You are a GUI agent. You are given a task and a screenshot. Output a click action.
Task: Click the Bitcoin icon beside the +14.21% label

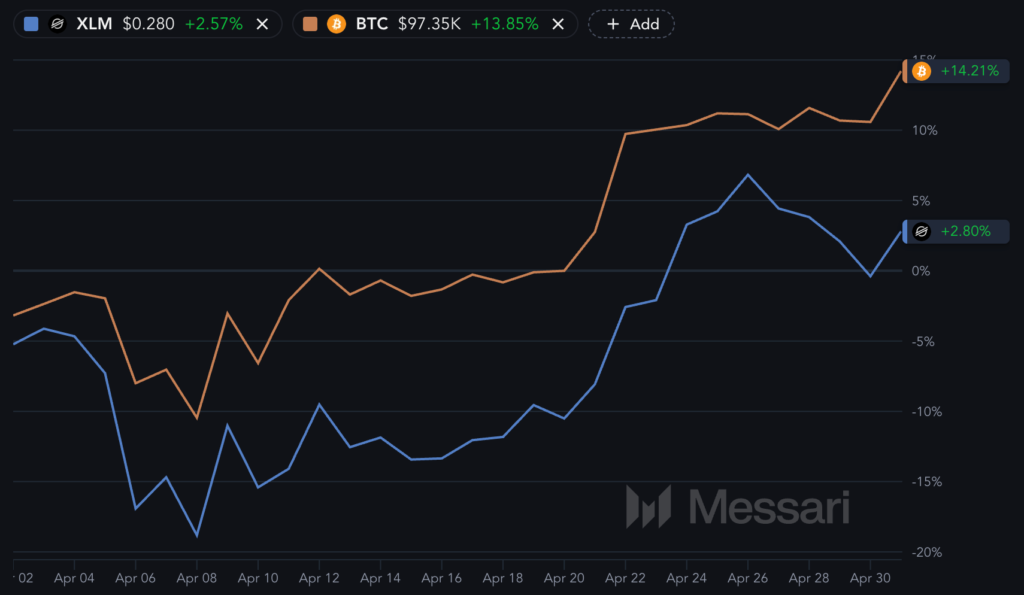pyautogui.click(x=921, y=71)
